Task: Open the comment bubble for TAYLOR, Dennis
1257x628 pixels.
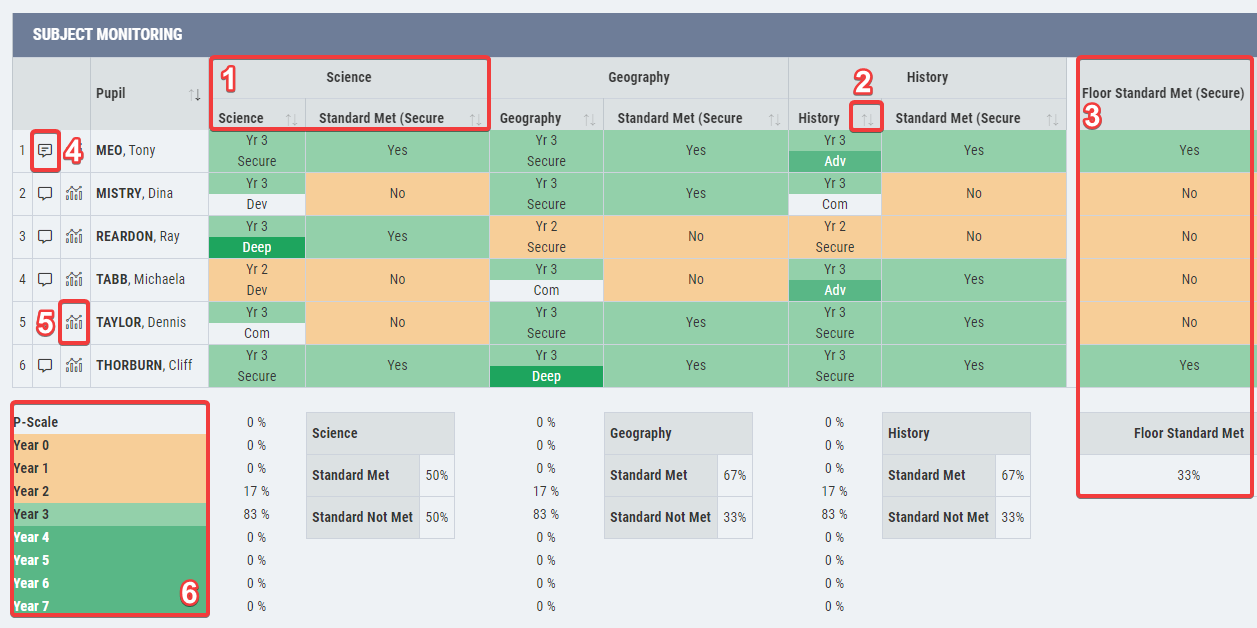Action: click(x=46, y=322)
